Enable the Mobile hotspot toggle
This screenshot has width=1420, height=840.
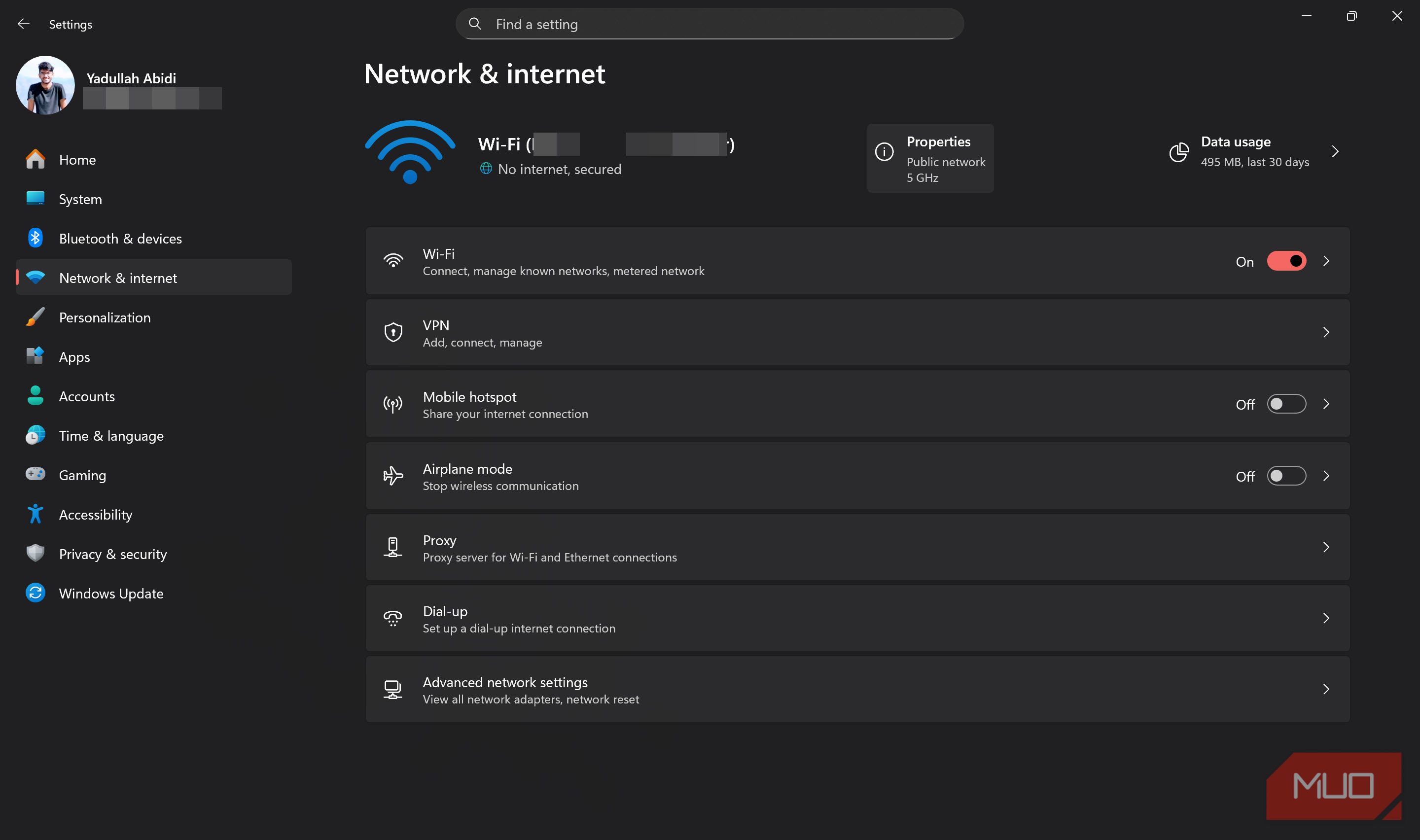point(1286,404)
